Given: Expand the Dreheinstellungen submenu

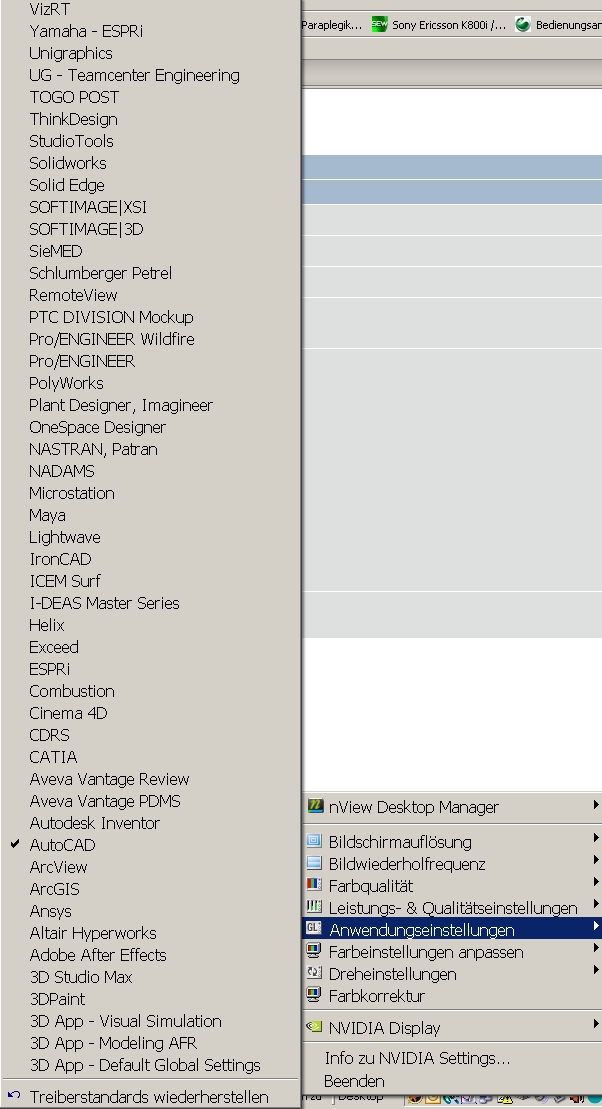Looking at the screenshot, I should [453, 974].
